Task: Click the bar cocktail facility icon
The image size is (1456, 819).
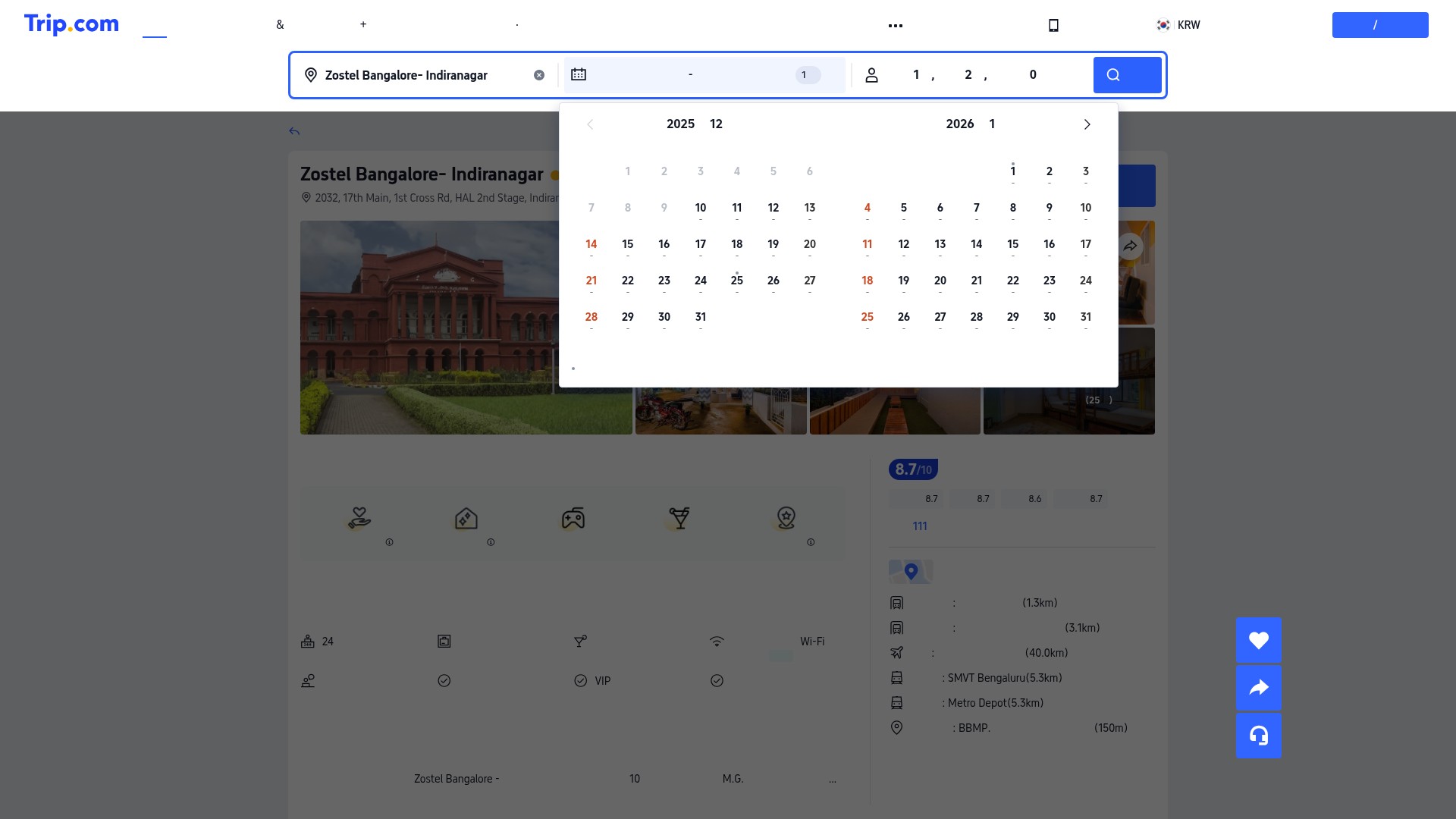Action: pos(581,642)
